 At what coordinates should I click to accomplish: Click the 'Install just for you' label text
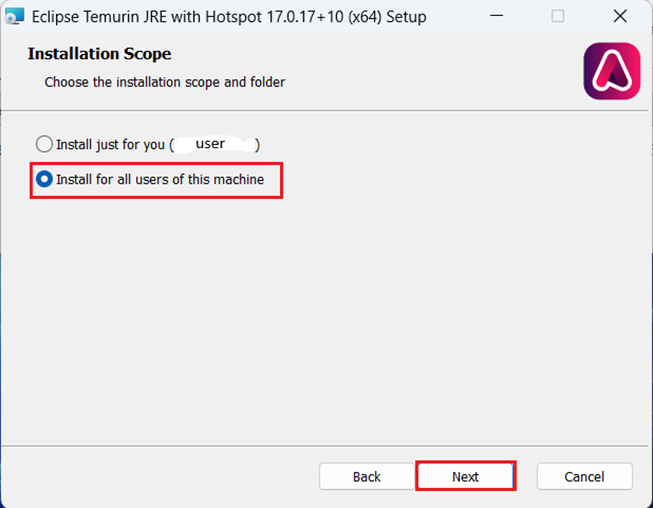click(110, 144)
